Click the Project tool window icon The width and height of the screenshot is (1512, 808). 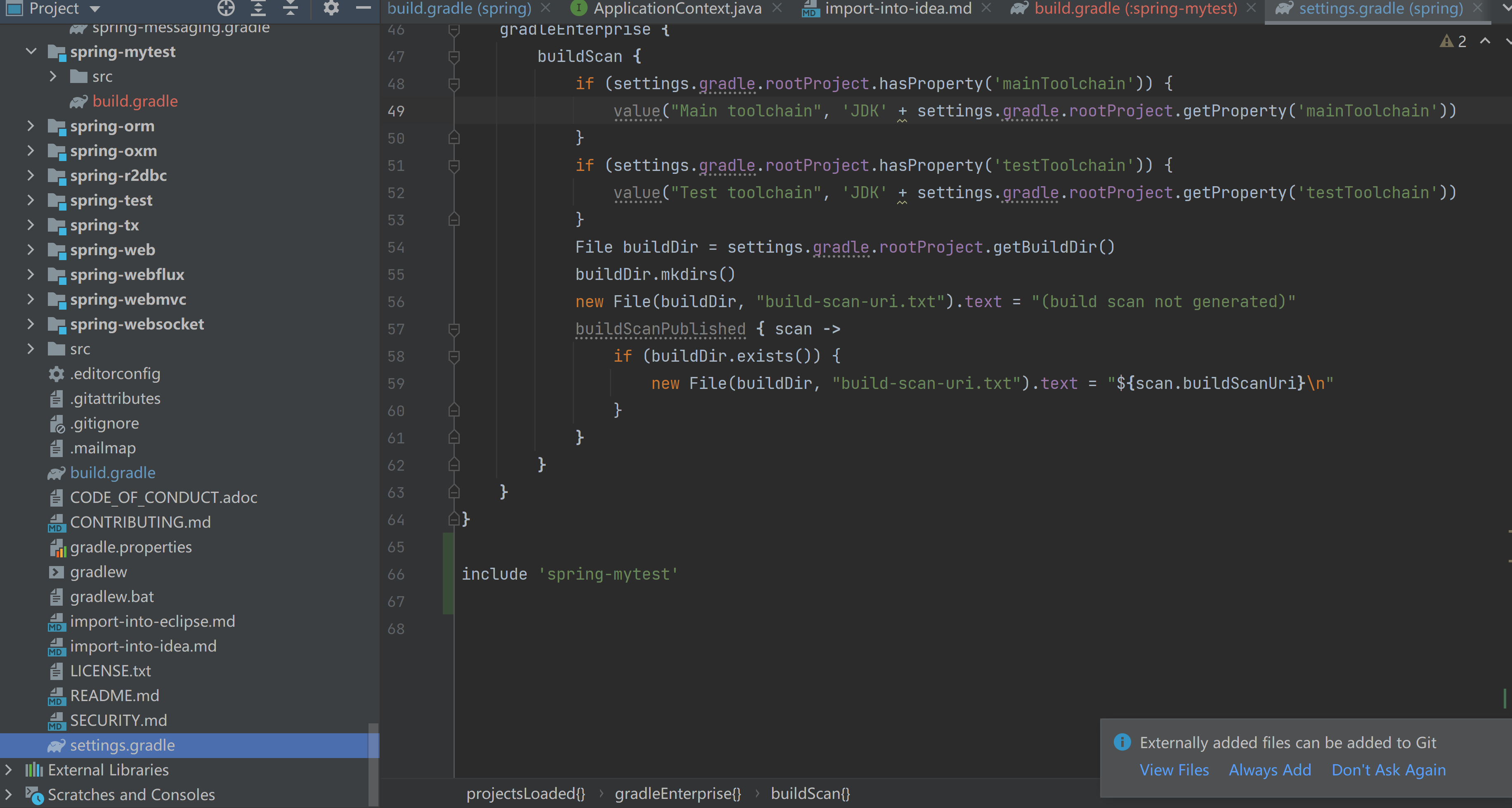click(14, 8)
